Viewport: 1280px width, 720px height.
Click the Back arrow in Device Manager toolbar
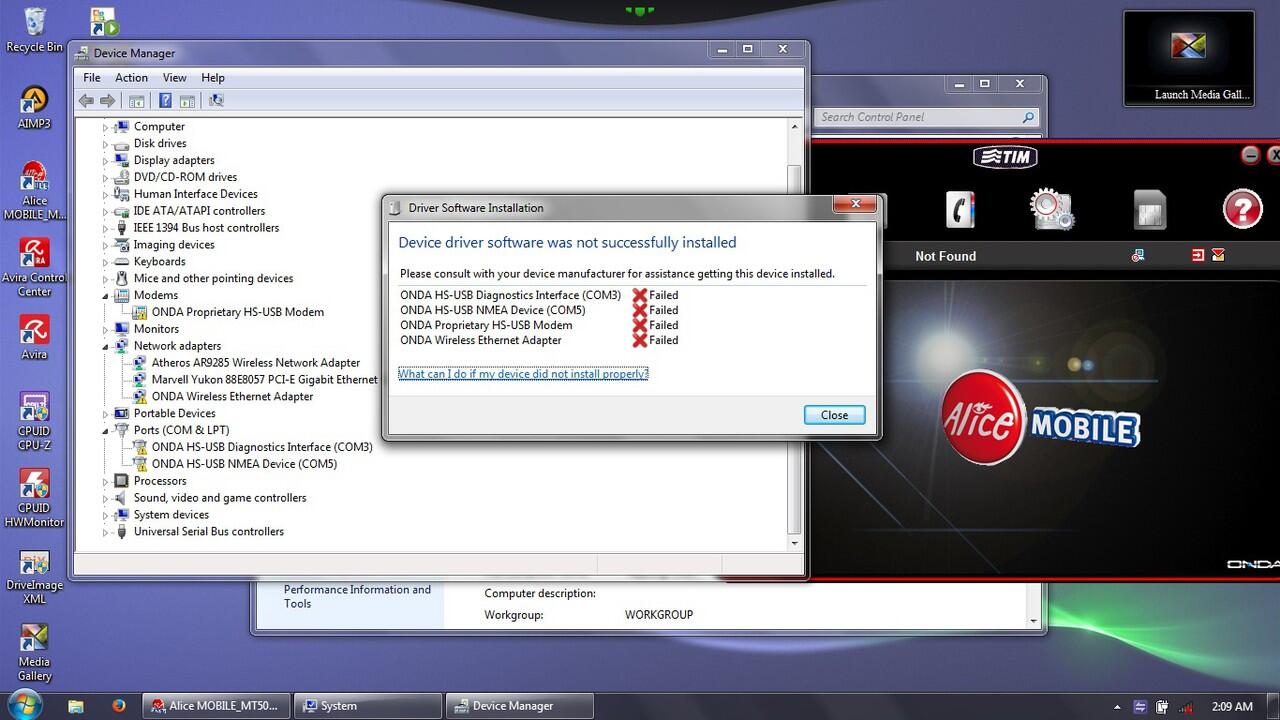(x=86, y=101)
